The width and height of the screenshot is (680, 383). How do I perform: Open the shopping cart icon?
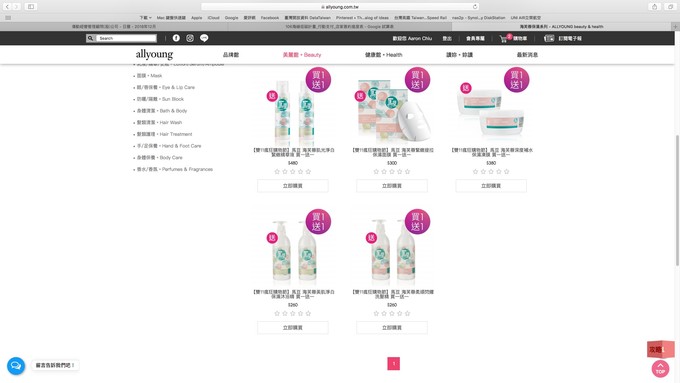pos(504,39)
